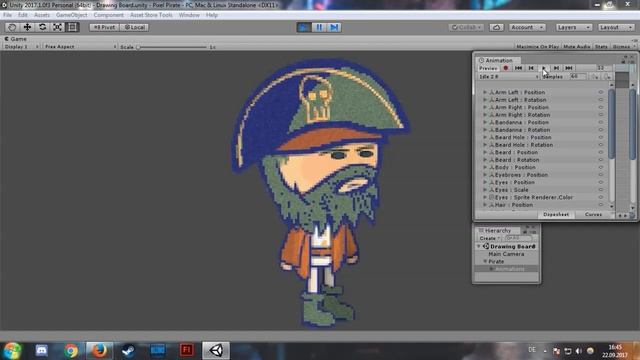Toggle the Local handle rotation button

[x=134, y=27]
